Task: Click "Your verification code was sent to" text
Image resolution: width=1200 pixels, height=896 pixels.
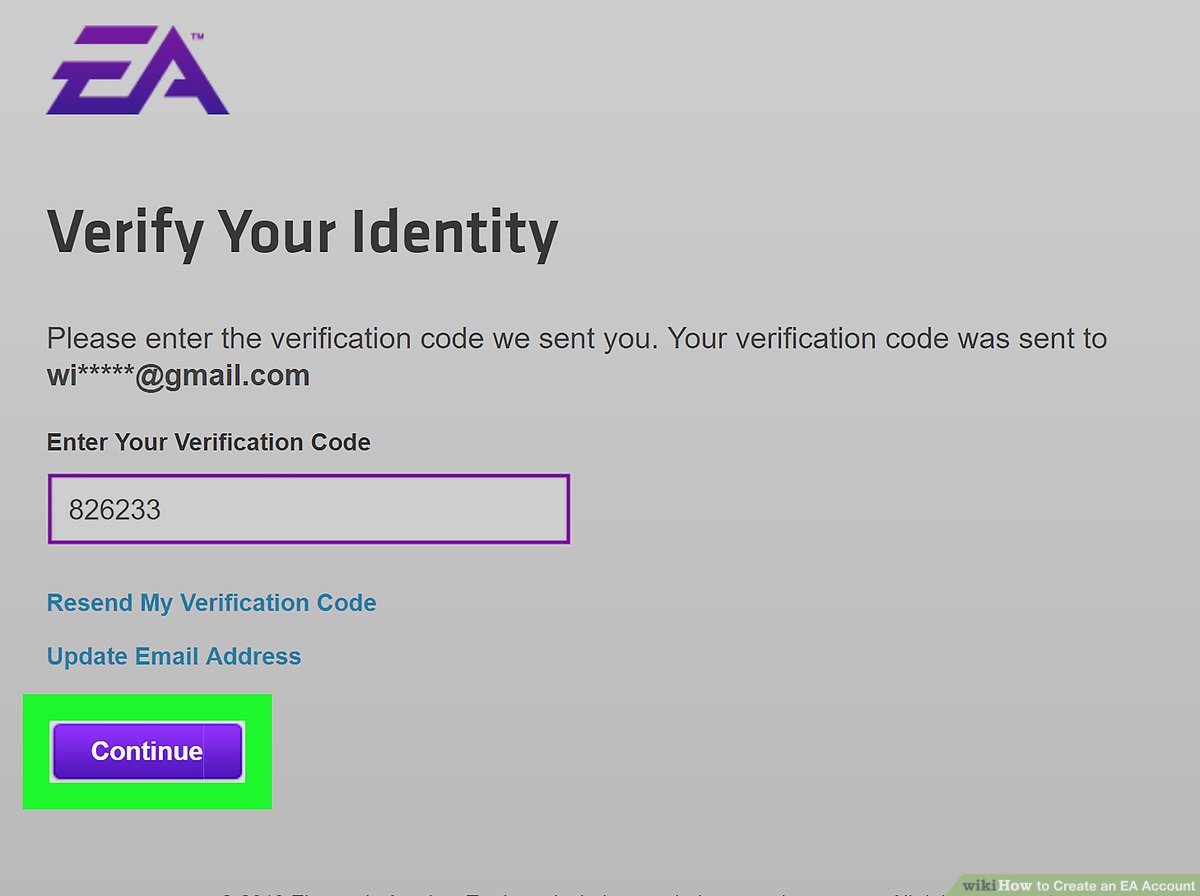Action: pyautogui.click(x=886, y=338)
